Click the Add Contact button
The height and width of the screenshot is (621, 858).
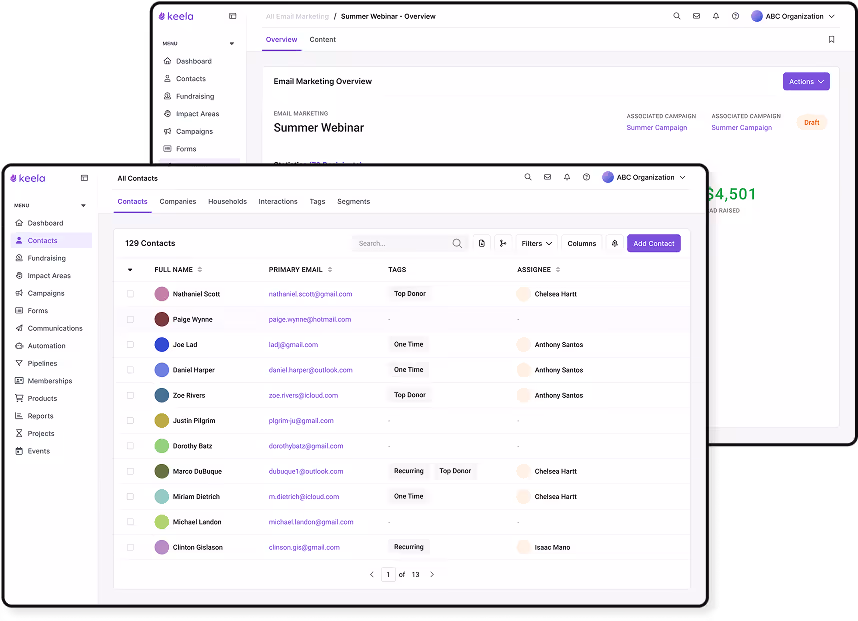654,243
